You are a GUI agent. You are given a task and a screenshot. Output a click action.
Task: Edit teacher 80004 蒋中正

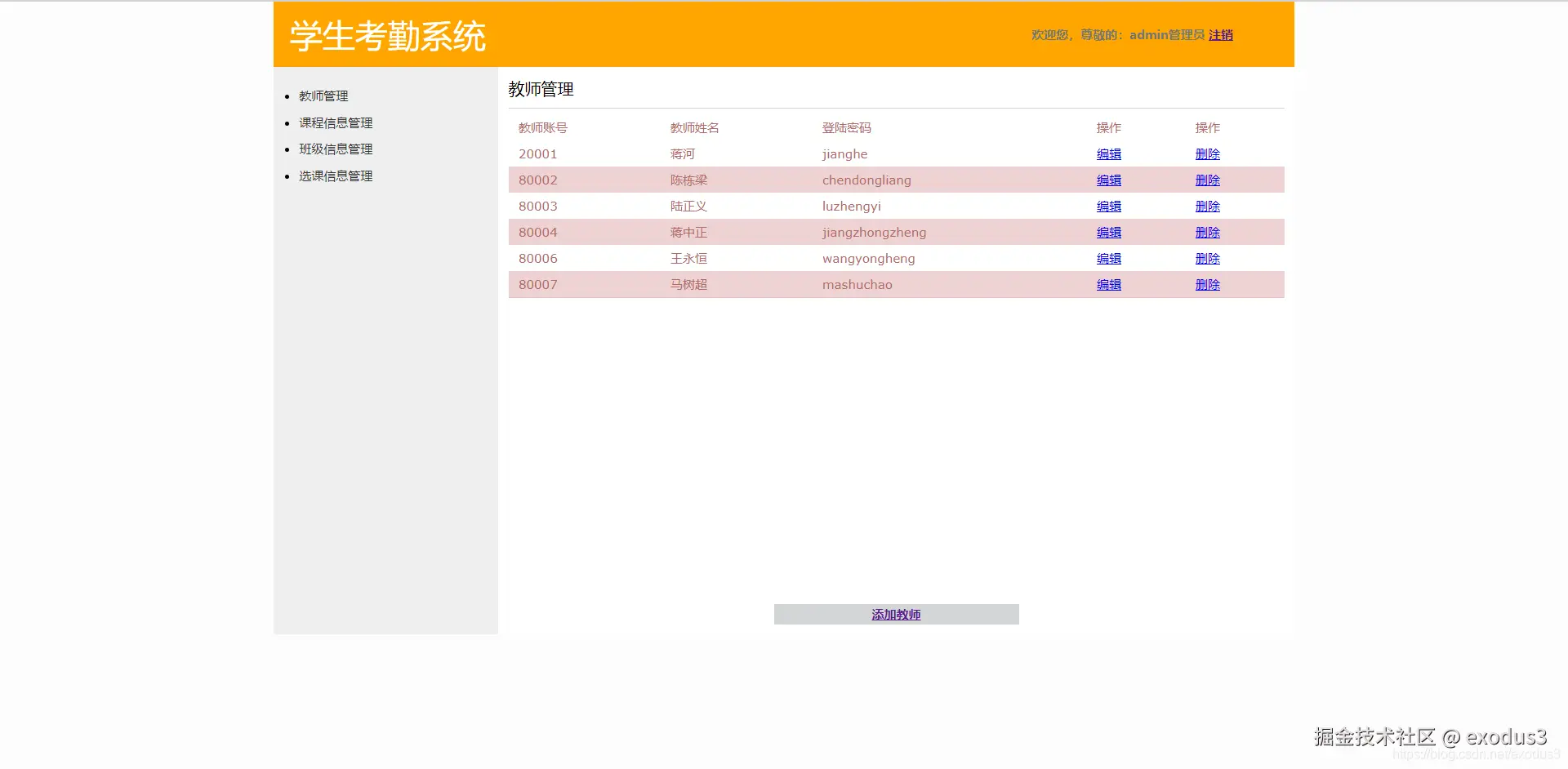(1109, 233)
